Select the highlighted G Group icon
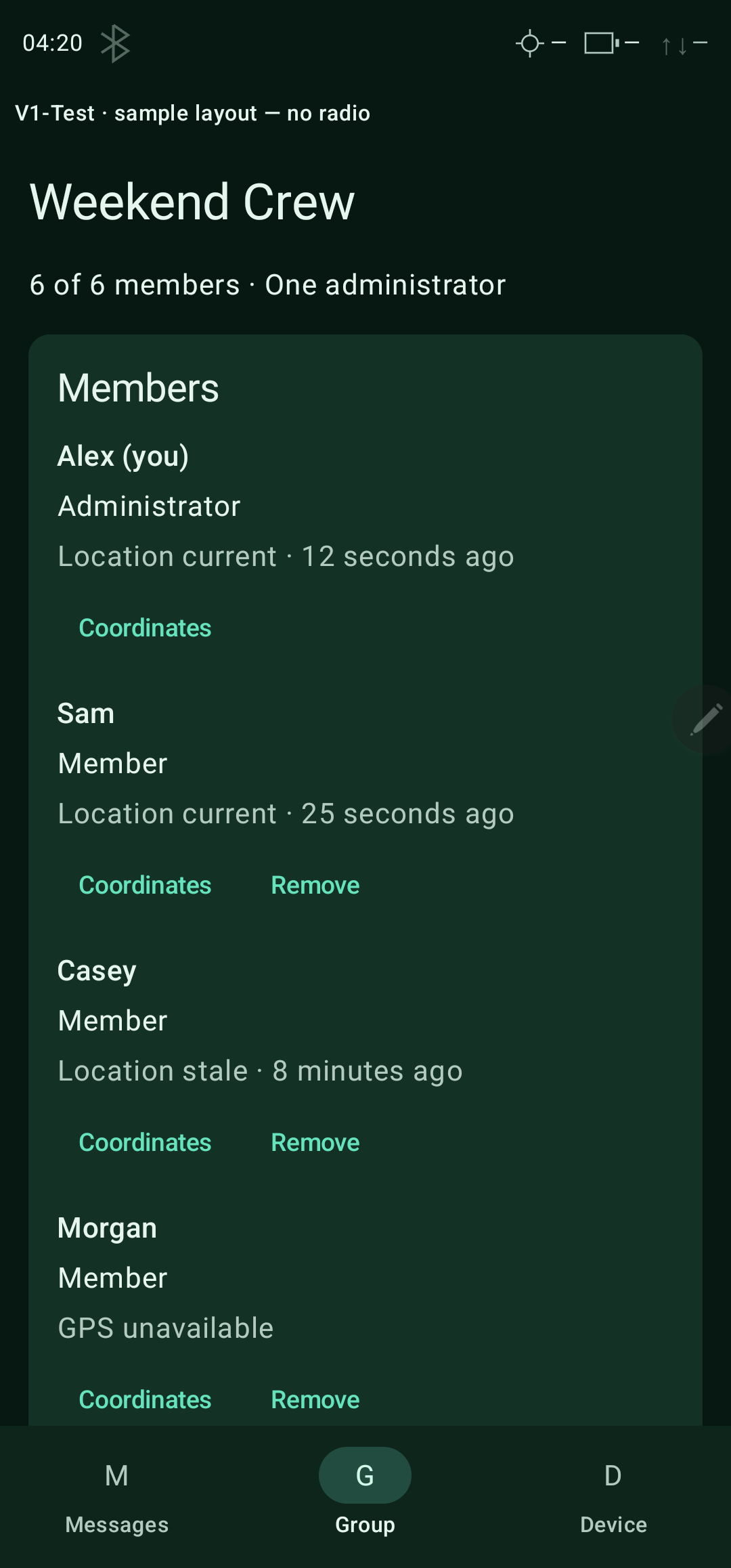Viewport: 731px width, 1568px height. (365, 1475)
